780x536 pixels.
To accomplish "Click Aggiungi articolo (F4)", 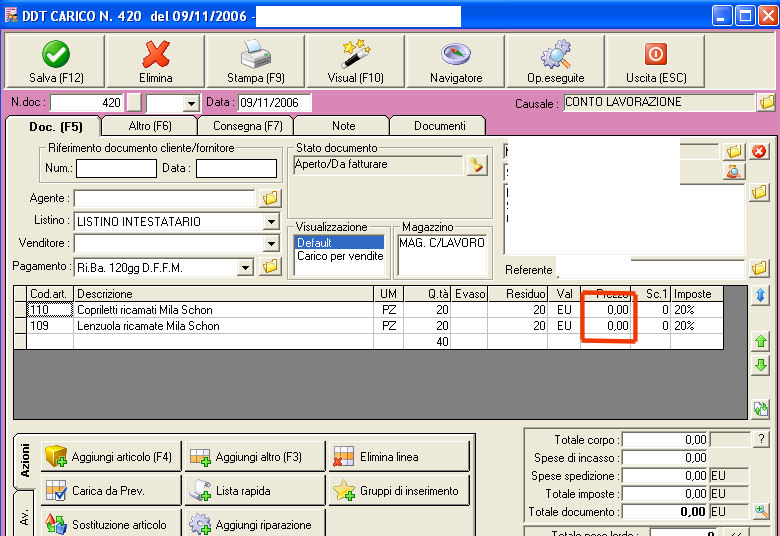I will point(111,456).
